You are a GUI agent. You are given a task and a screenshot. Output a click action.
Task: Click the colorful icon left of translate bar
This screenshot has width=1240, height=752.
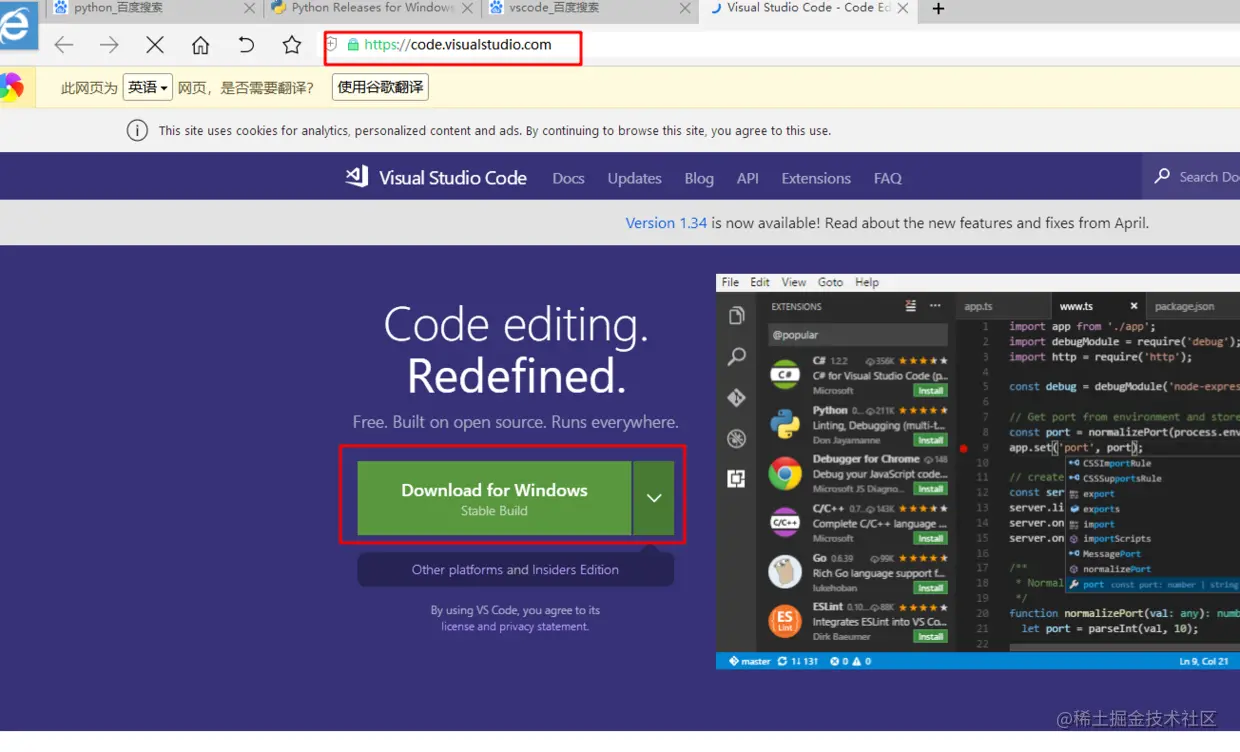10,87
